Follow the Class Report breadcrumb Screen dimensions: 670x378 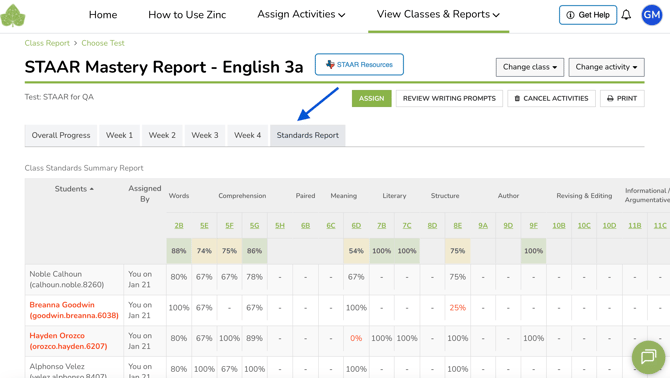point(47,43)
